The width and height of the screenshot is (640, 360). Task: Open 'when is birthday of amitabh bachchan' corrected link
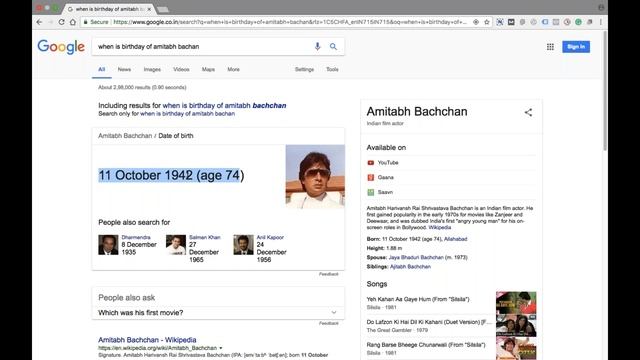click(x=224, y=105)
